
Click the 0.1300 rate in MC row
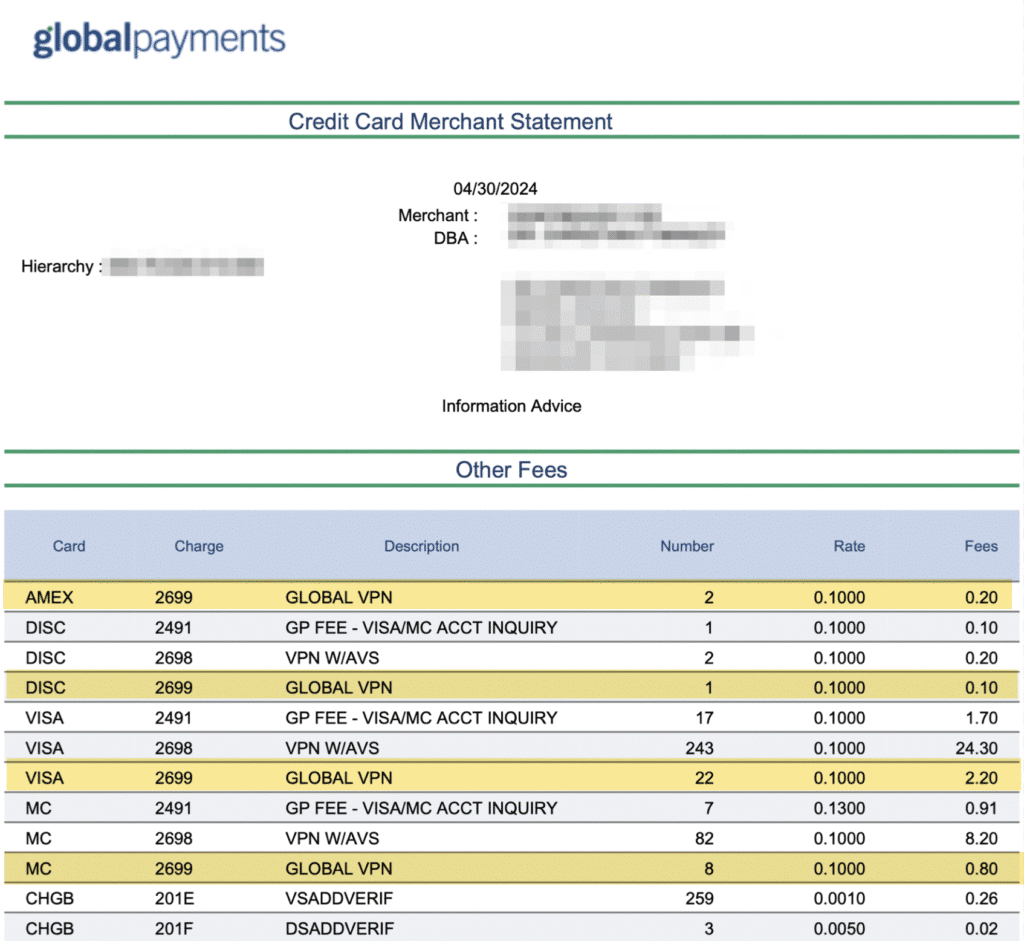click(841, 808)
